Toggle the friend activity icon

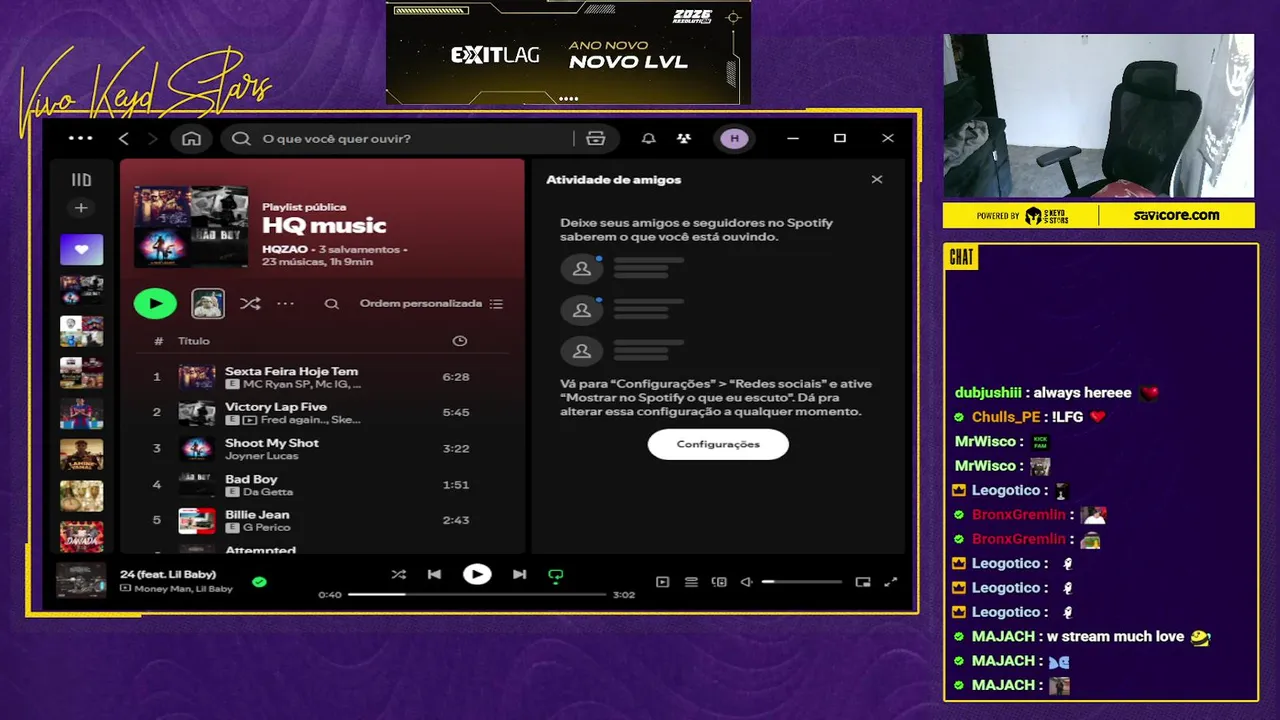[683, 138]
